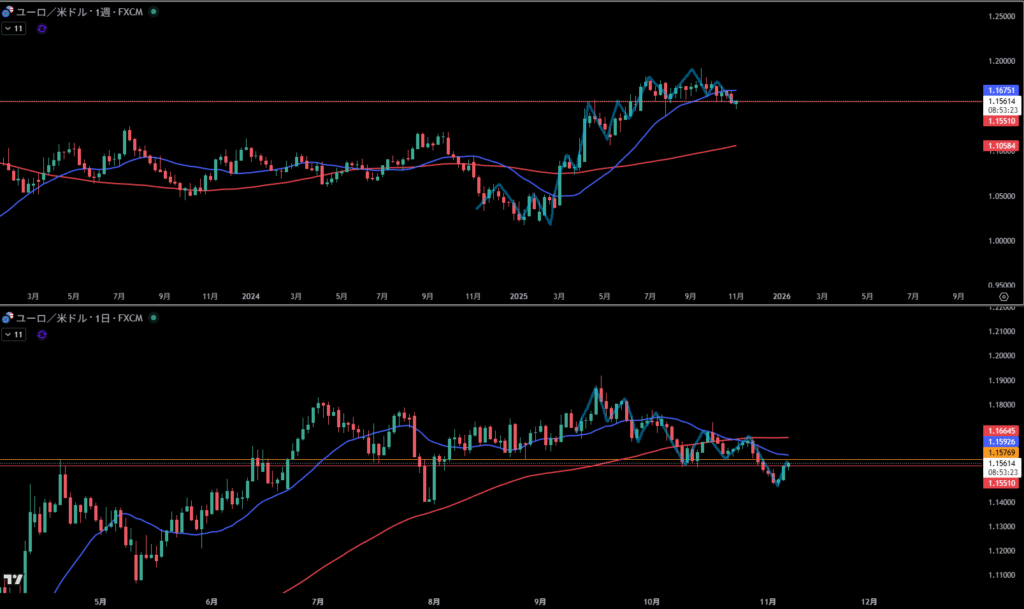Click the EUR/USD flag icon on weekly chart
The width and height of the screenshot is (1024, 609).
coord(9,13)
